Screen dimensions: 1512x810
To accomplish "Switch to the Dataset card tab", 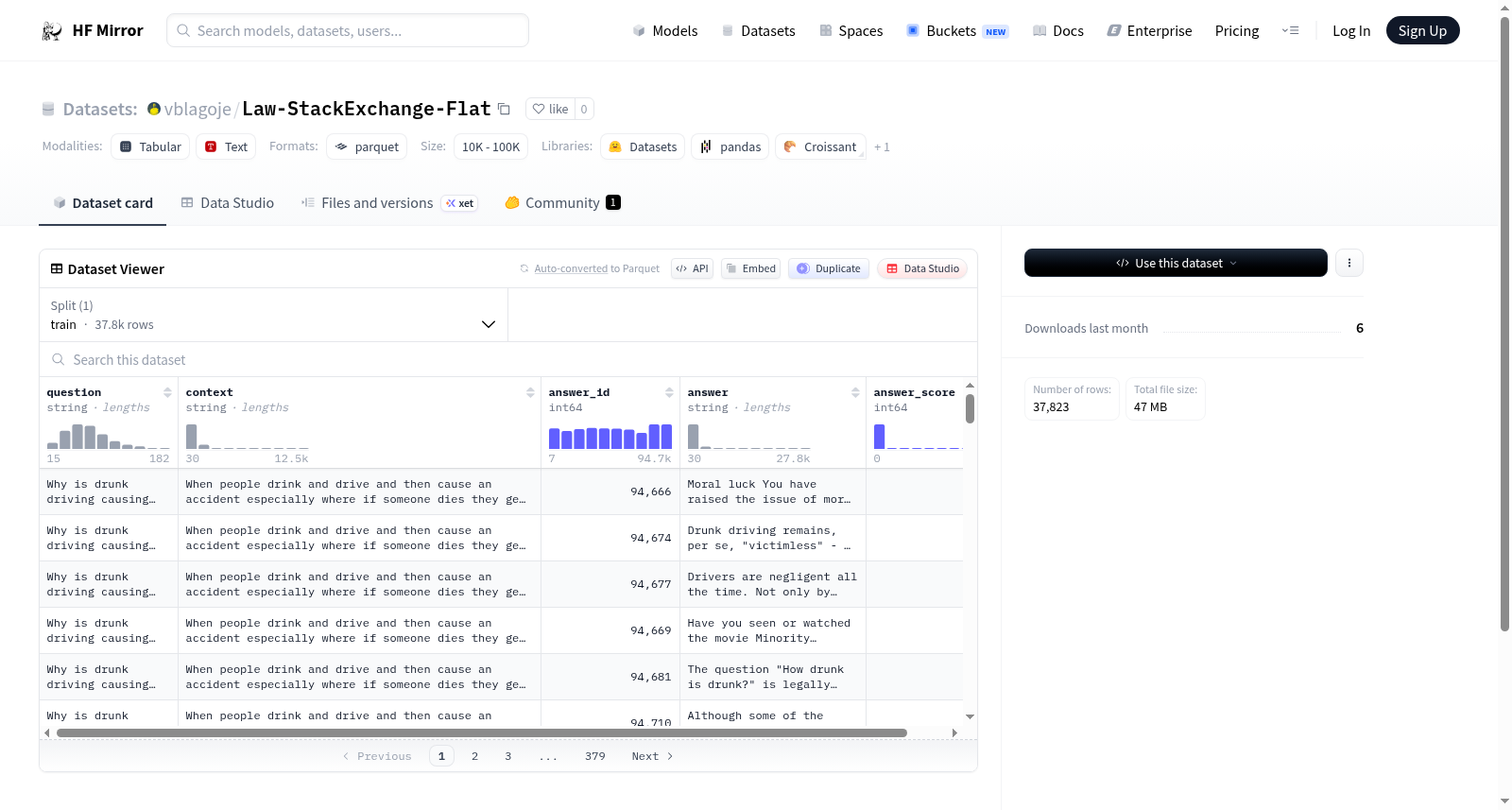I will [102, 203].
